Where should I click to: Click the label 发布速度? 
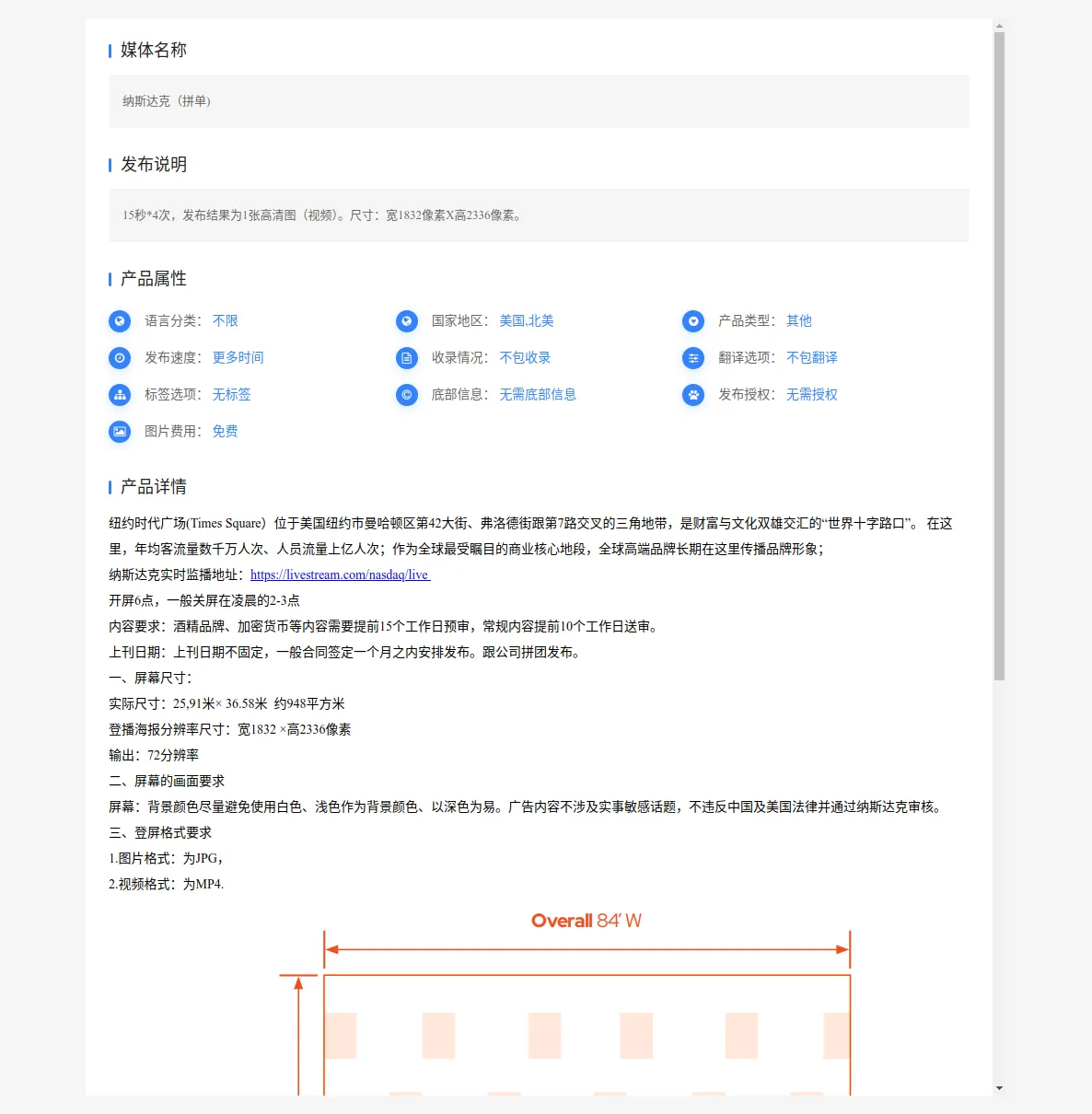tap(173, 357)
